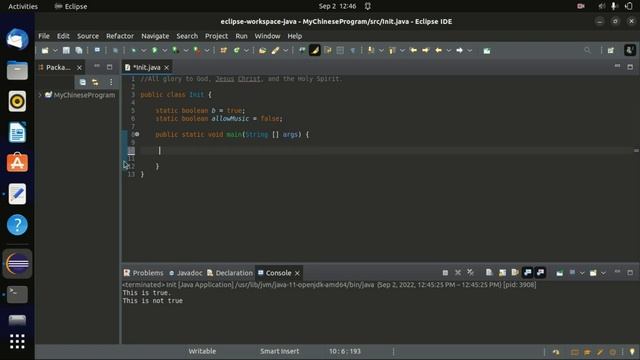Click the Next Annotation toolbar icon

point(371,51)
